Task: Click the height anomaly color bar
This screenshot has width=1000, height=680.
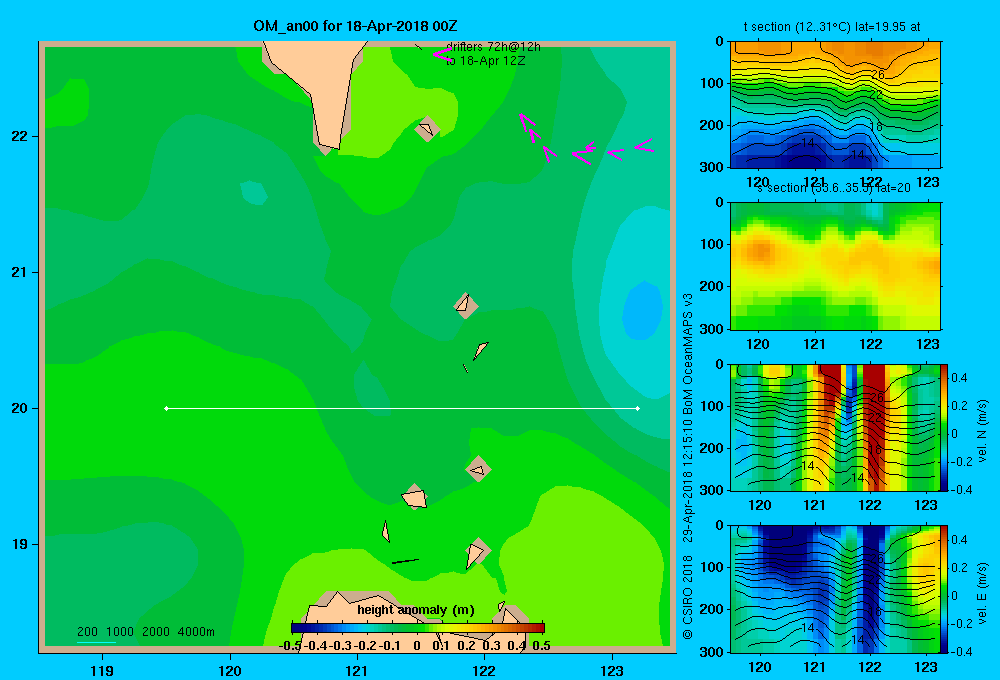Action: coord(418,628)
